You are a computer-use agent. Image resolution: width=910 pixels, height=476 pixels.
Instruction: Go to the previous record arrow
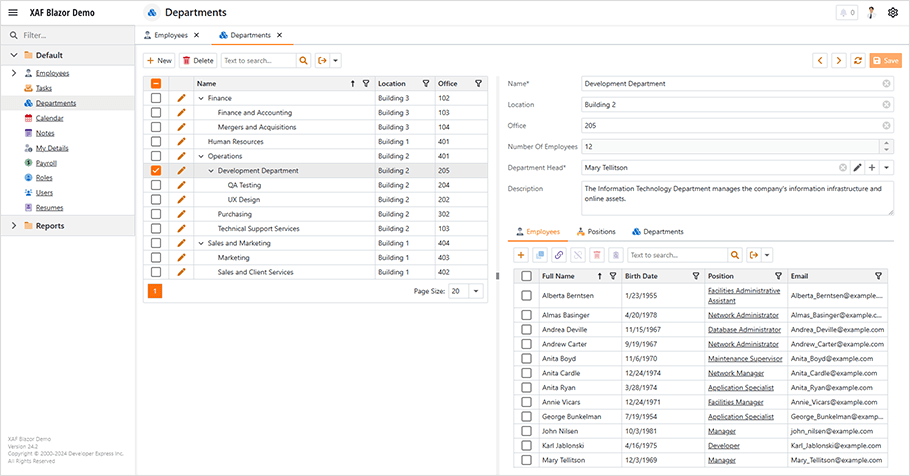[x=819, y=61]
